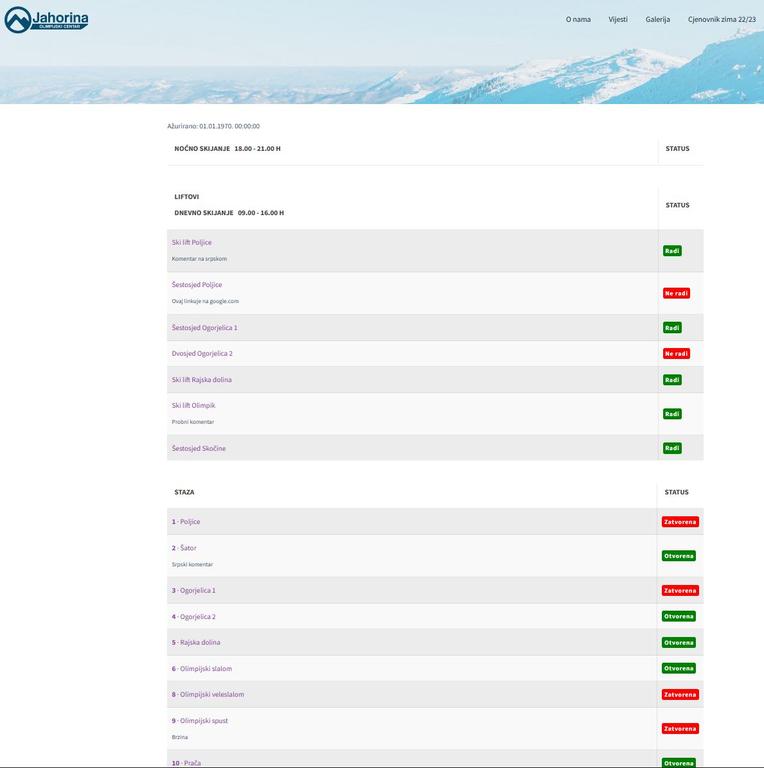Open Šestosjed Ogorjelica 1 link

(204, 328)
